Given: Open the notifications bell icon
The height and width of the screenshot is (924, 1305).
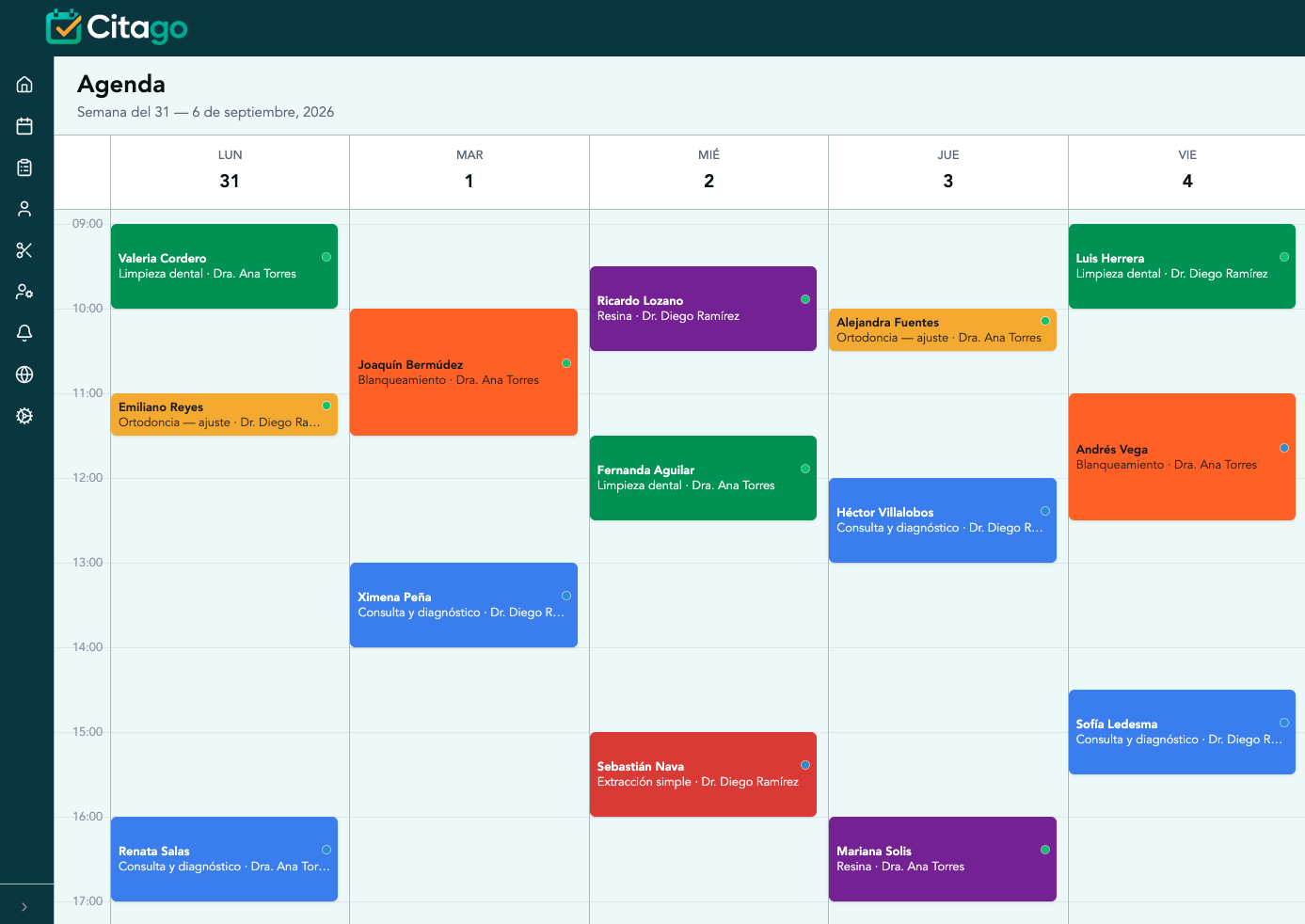Looking at the screenshot, I should pos(24,333).
